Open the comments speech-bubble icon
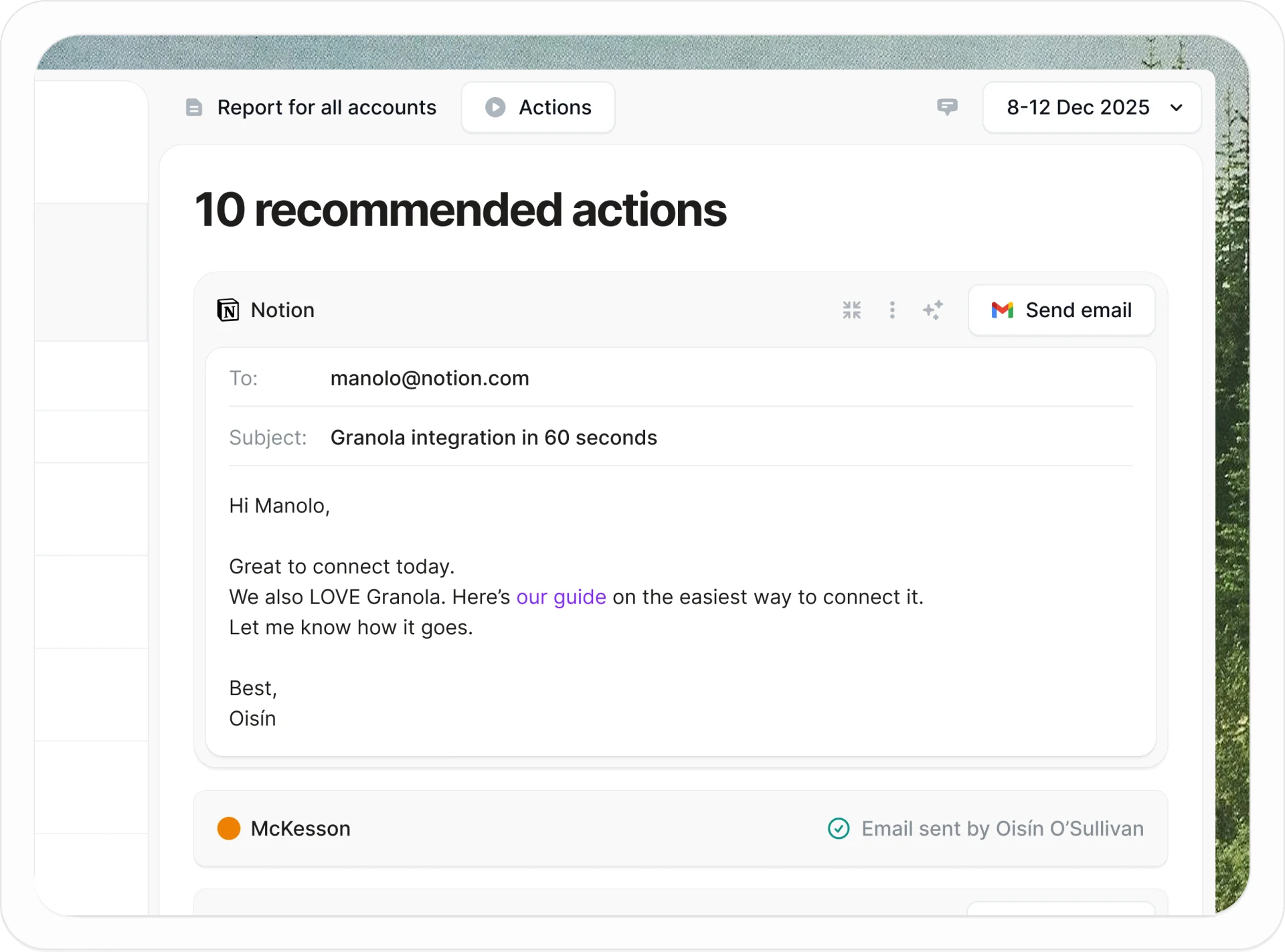The height and width of the screenshot is (952, 1285). pos(947,107)
